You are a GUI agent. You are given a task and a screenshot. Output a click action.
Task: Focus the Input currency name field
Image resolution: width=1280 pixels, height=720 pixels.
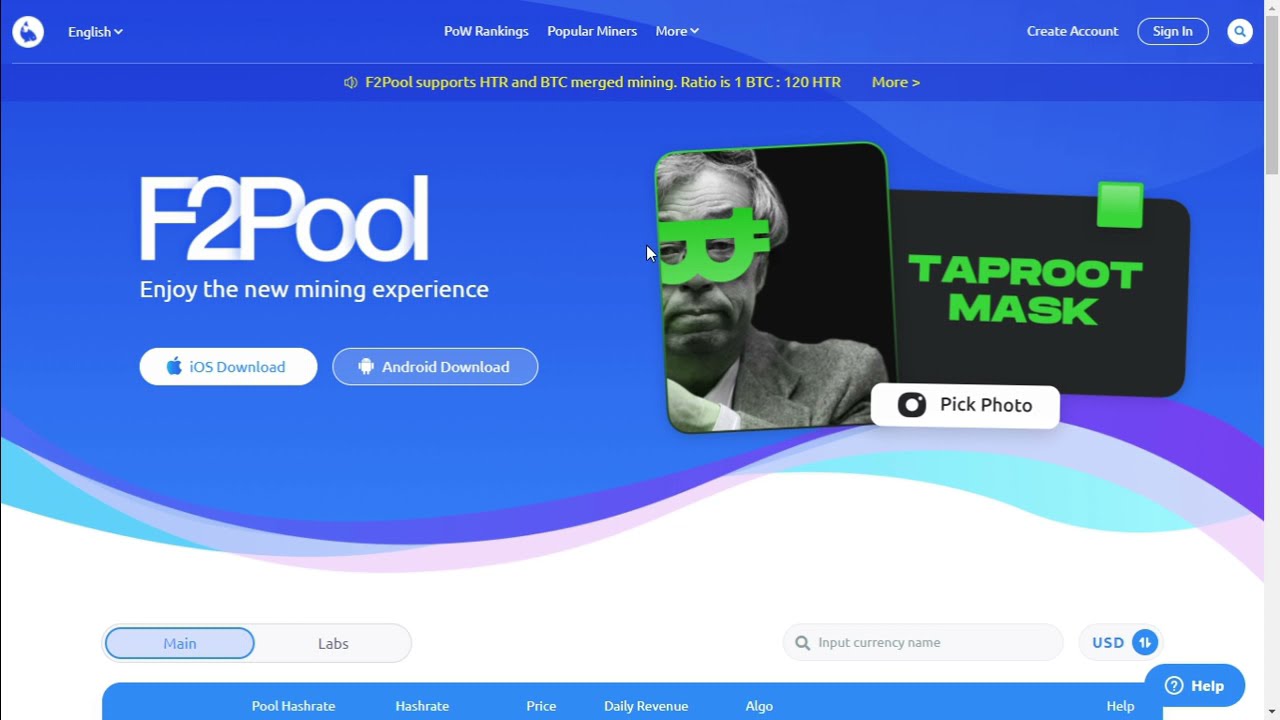[x=923, y=643]
